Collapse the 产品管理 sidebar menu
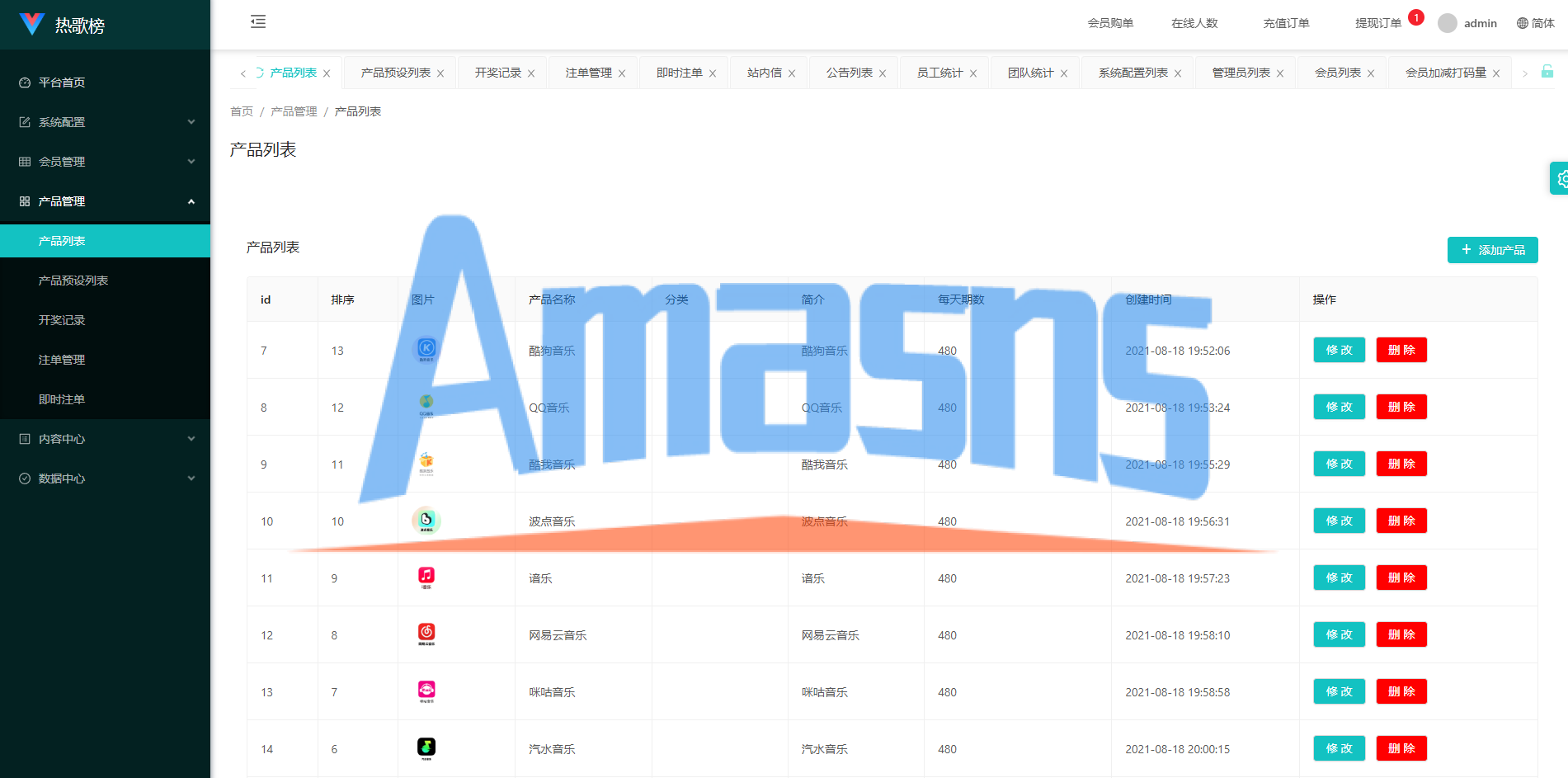This screenshot has width=1568, height=778. 105,201
